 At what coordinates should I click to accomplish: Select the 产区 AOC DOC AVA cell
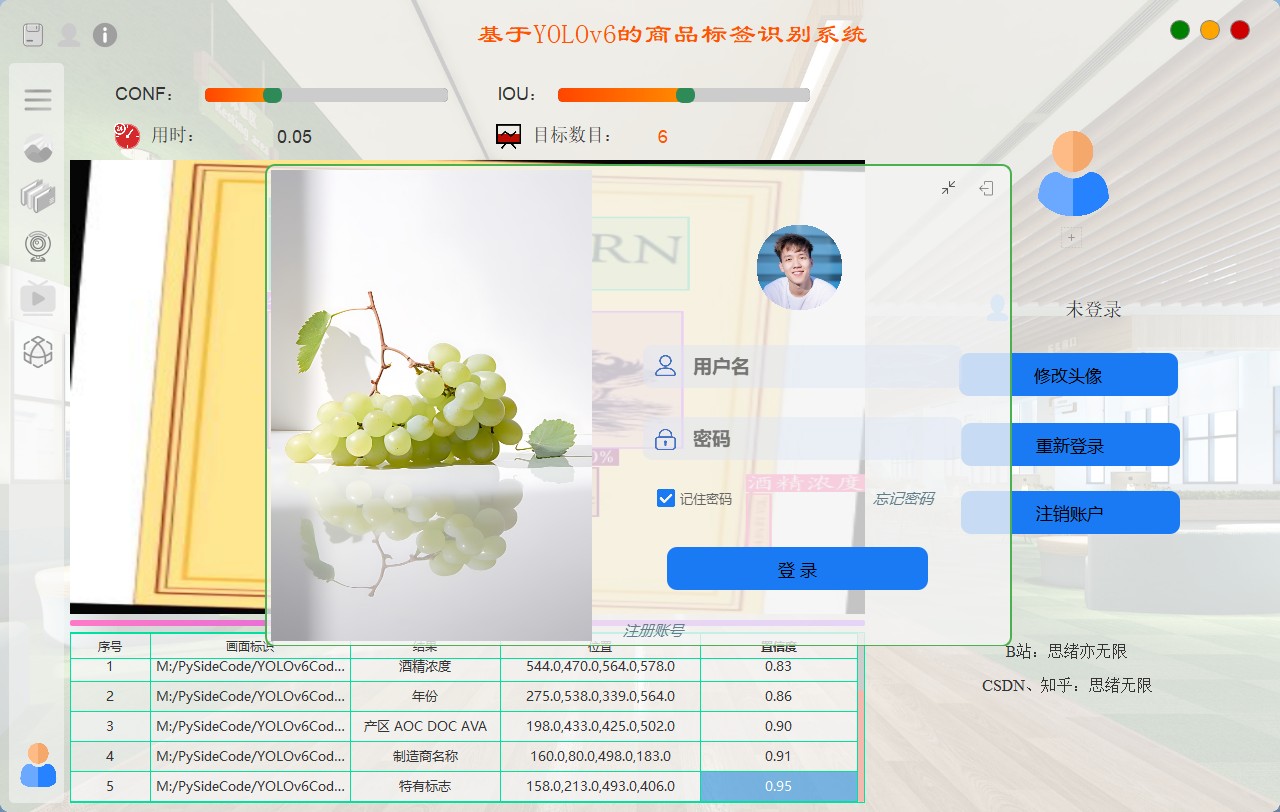(425, 726)
